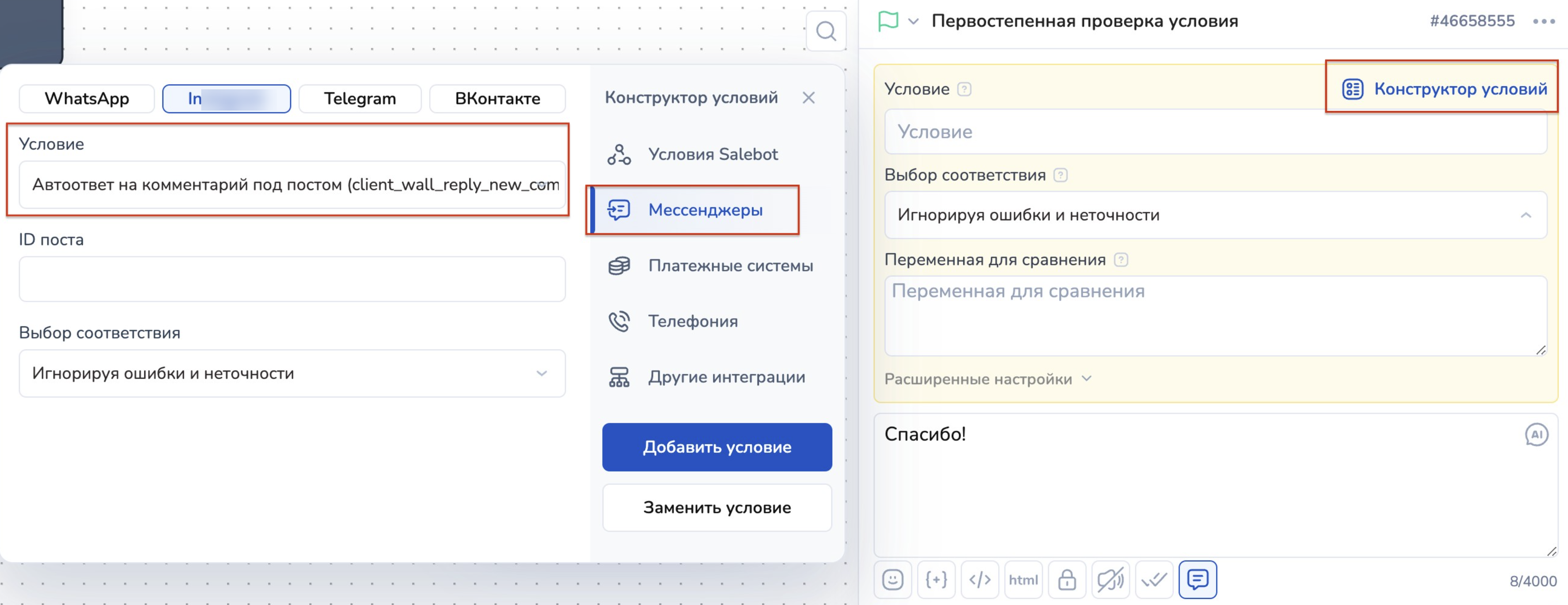Switch to the Telegram tab
Viewport: 1568px width, 605px height.
[x=360, y=99]
